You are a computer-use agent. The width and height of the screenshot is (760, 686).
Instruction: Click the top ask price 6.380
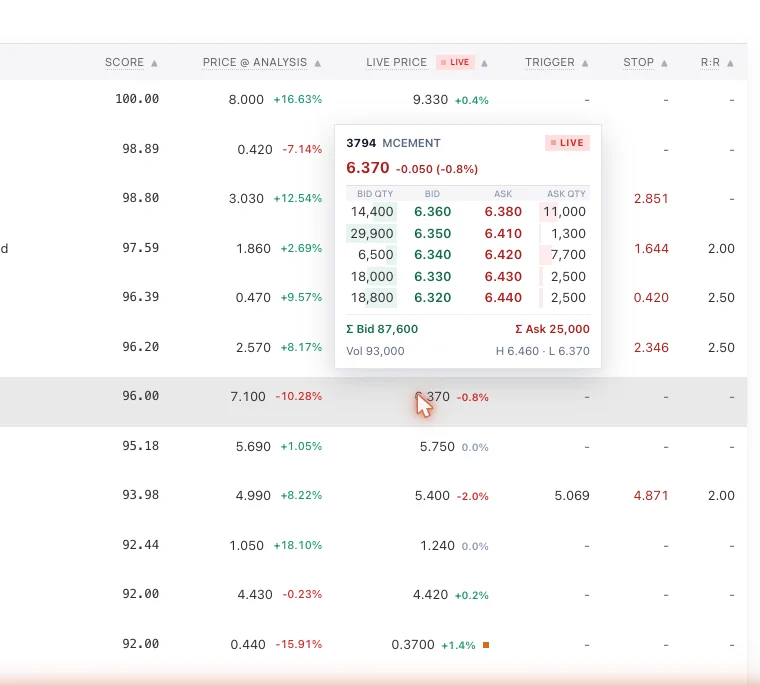click(x=503, y=212)
